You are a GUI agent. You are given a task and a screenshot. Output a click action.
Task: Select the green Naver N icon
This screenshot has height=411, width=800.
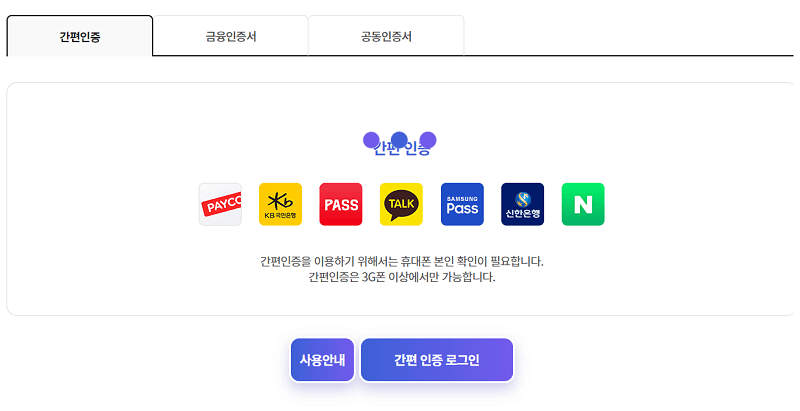coord(583,204)
